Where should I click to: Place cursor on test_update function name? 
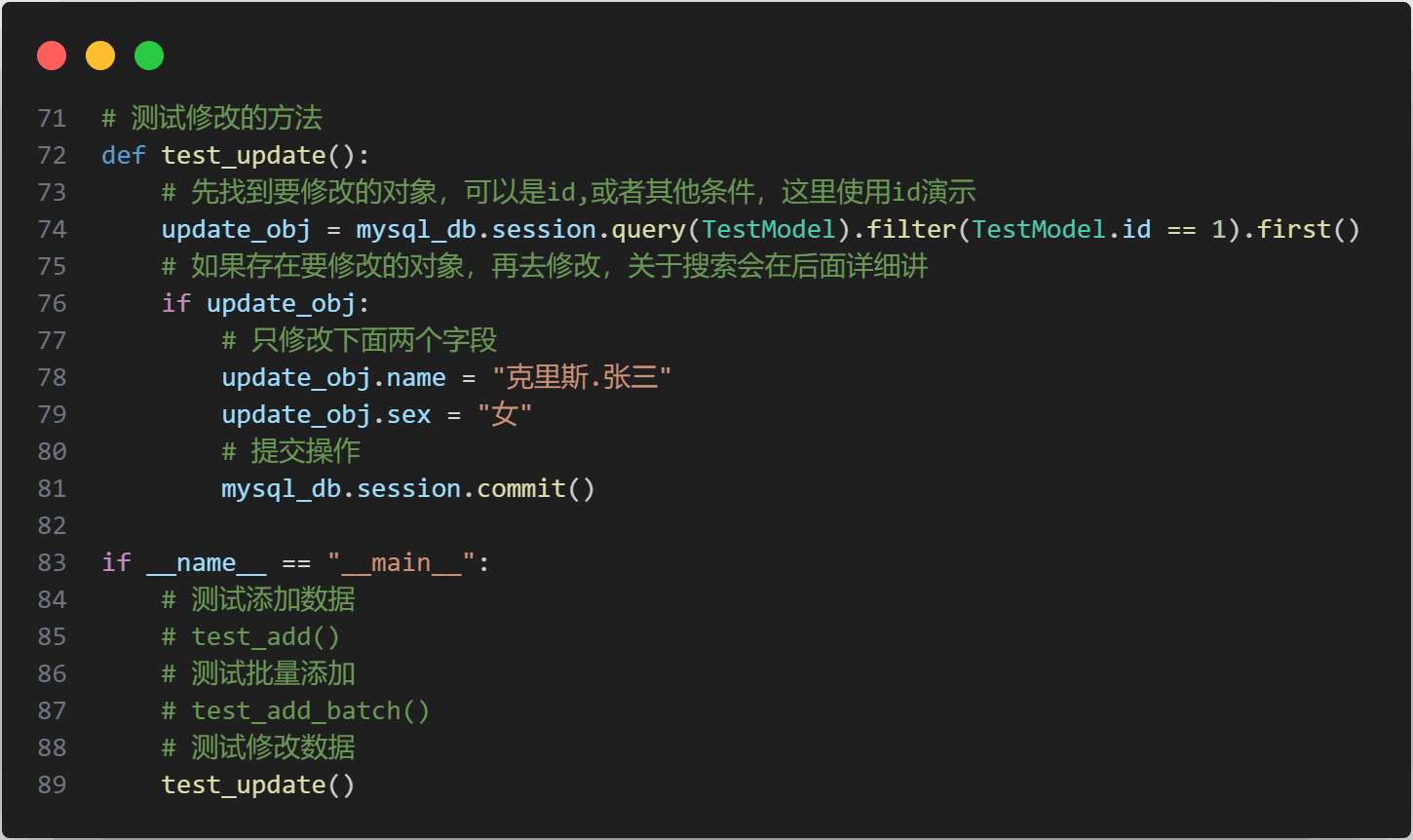click(x=244, y=156)
